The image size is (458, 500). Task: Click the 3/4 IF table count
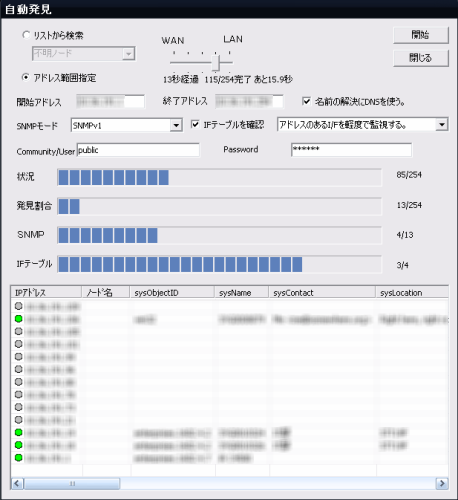[402, 265]
